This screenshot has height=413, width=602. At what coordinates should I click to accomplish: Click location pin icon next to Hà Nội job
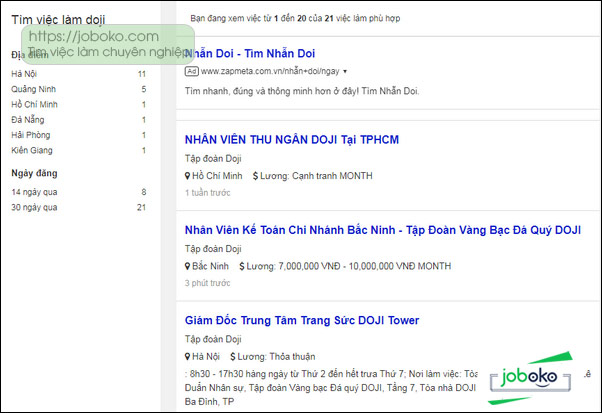point(187,357)
